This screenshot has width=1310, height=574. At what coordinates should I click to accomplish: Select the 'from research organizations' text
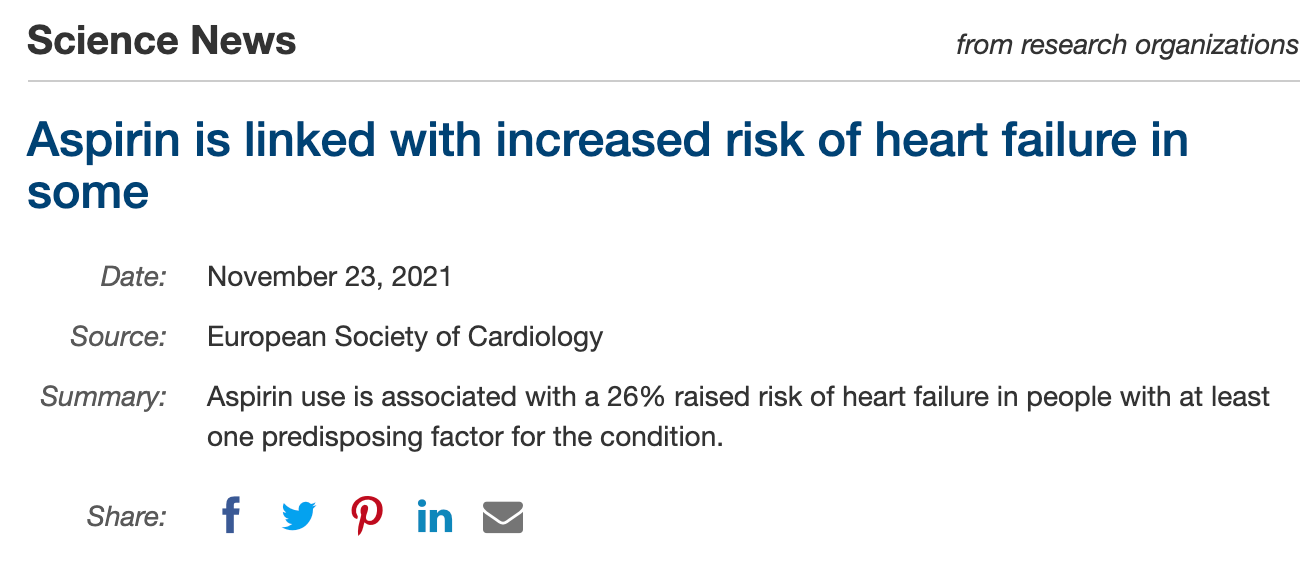coord(1127,45)
